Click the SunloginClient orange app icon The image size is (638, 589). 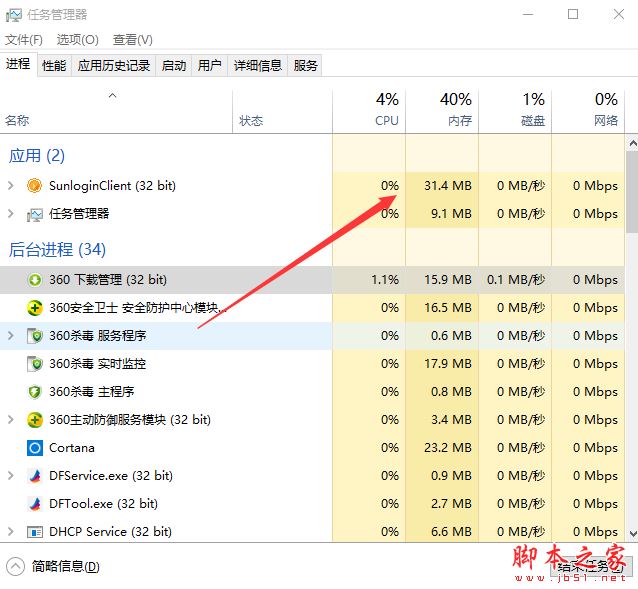(35, 185)
